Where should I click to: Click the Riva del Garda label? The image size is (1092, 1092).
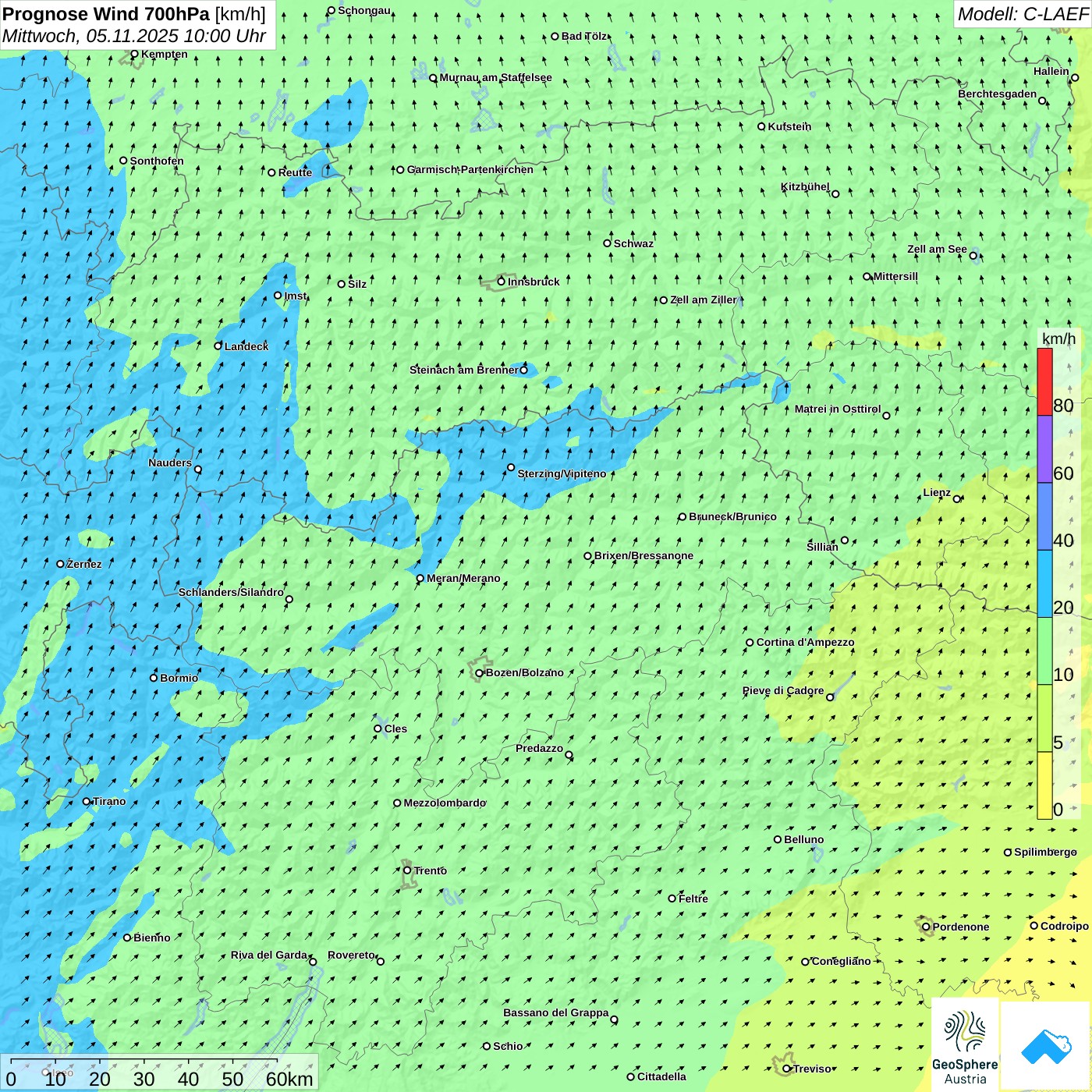coord(269,955)
